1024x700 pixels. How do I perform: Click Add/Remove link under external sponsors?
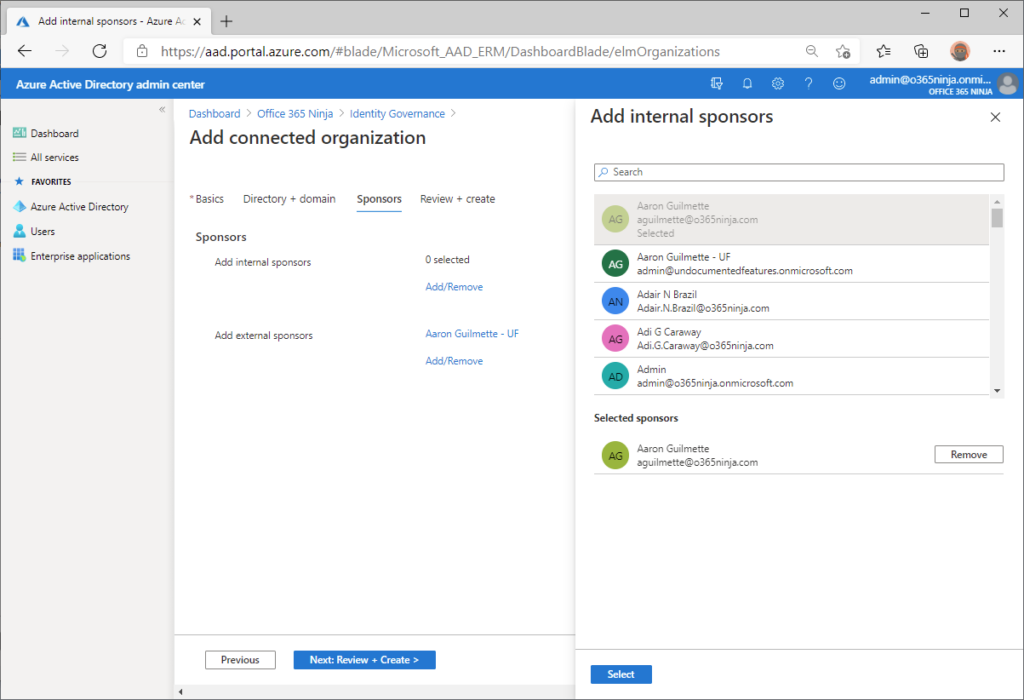pos(454,360)
